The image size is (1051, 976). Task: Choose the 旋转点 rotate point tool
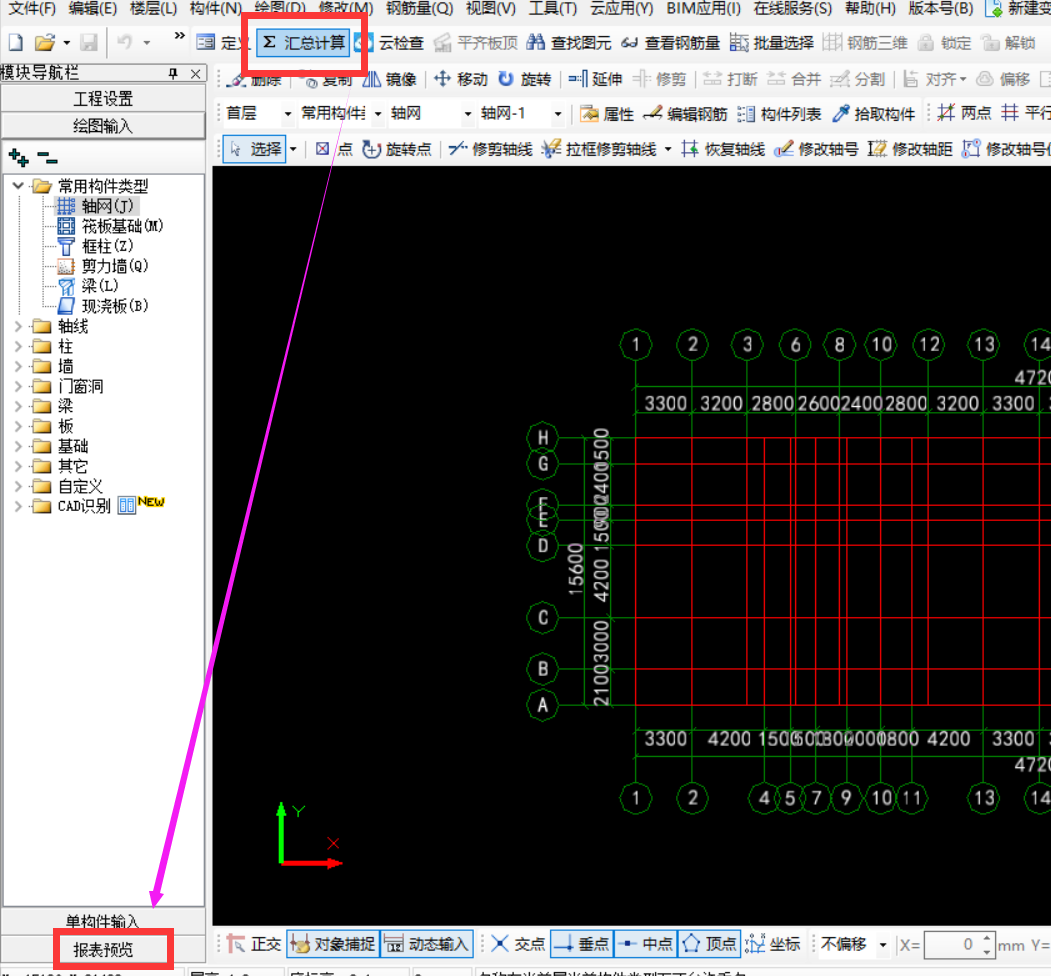[x=397, y=148]
